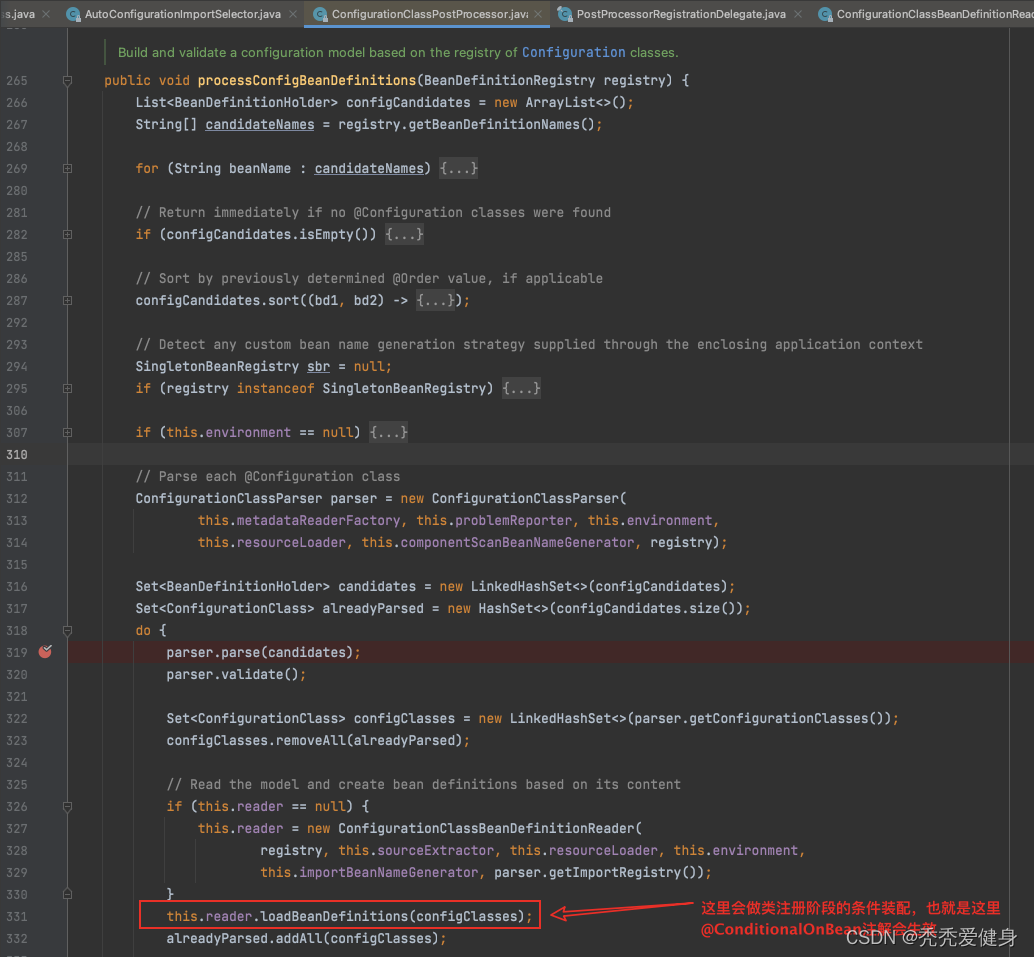The image size is (1034, 957).
Task: Click line number 331 in the gutter
Action: click(16, 916)
